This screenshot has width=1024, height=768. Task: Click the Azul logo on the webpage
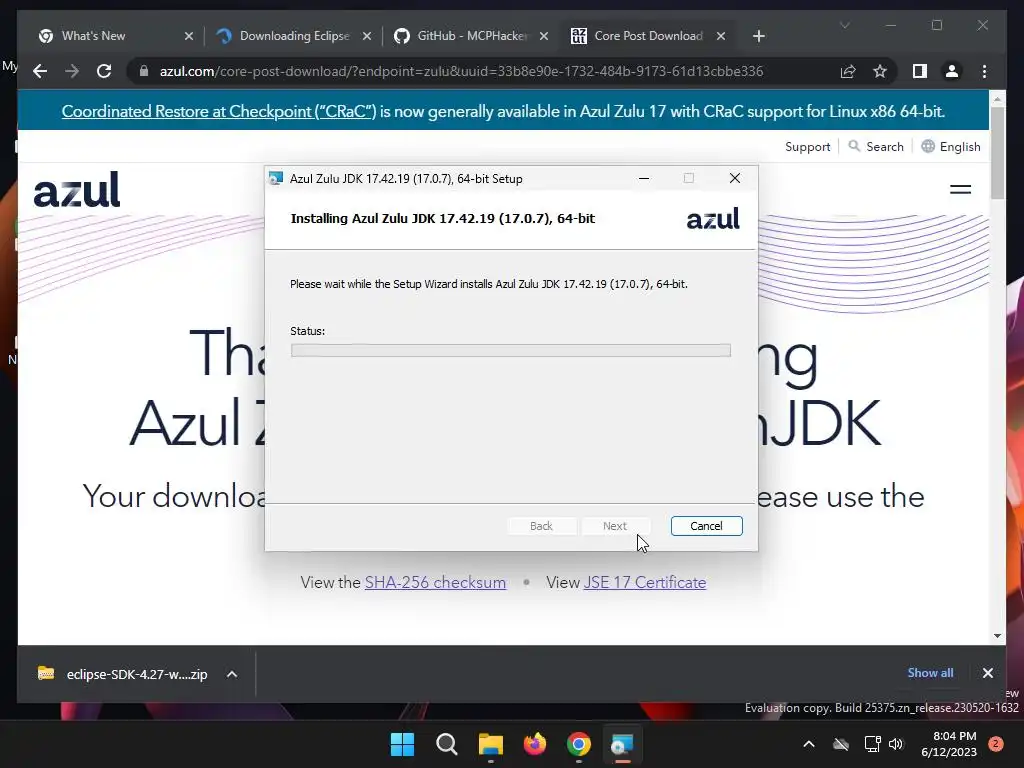click(76, 189)
